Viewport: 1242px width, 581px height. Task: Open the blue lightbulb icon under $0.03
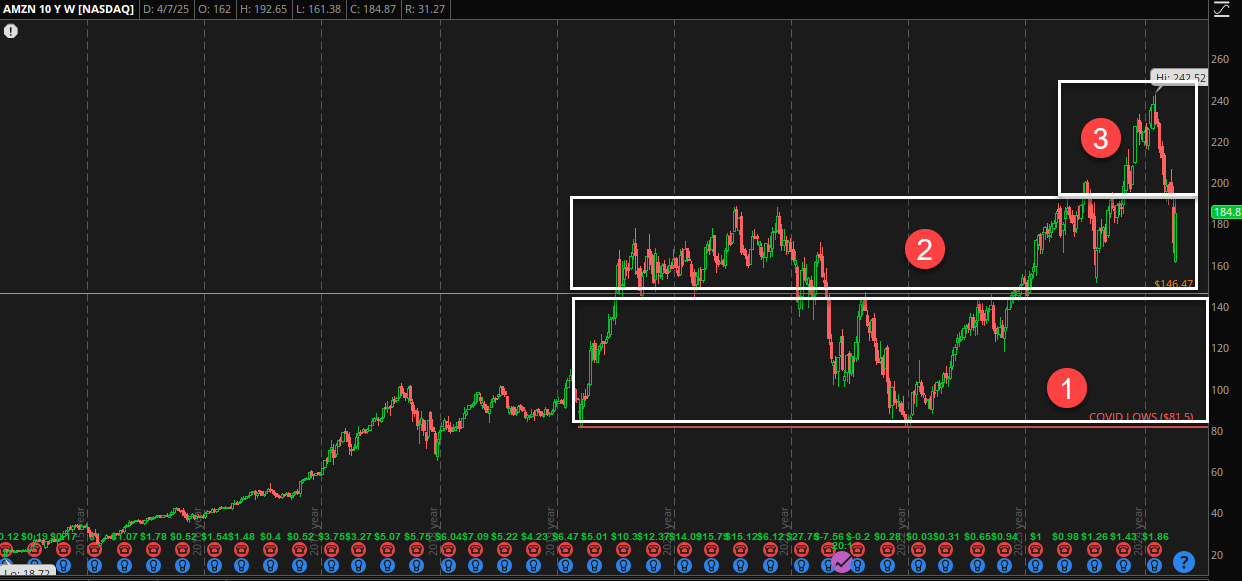point(916,565)
